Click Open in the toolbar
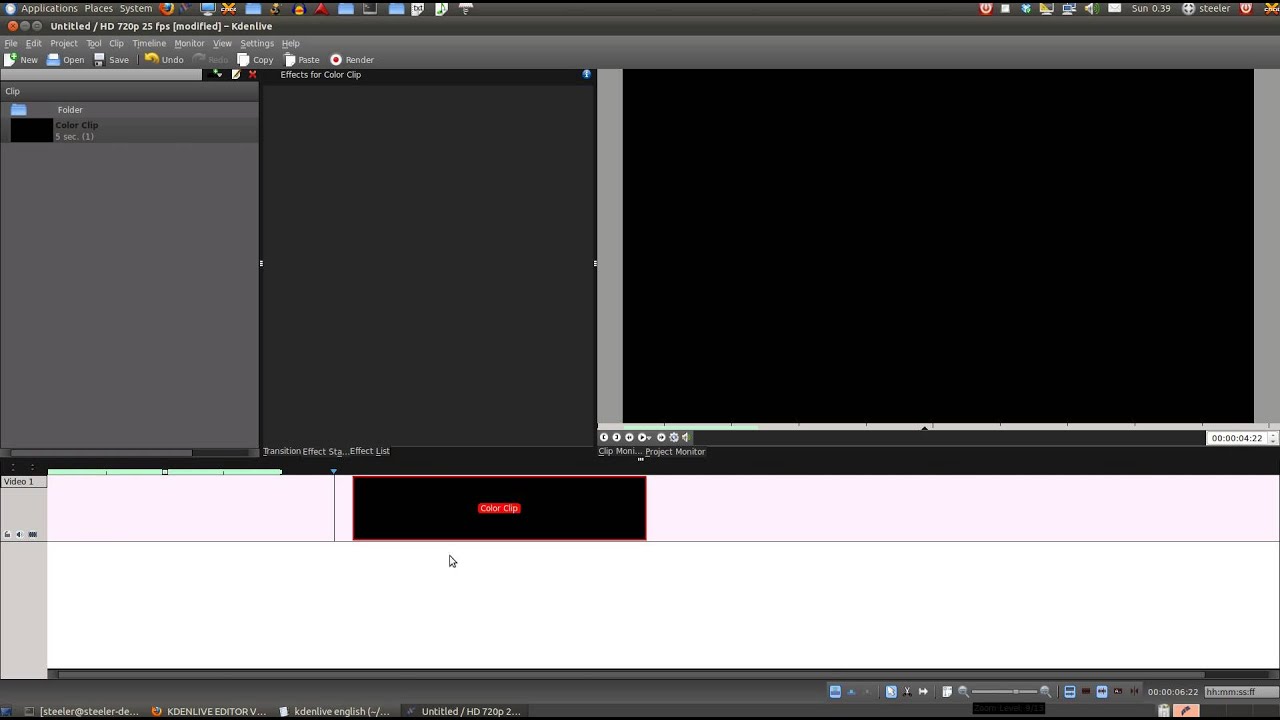The height and width of the screenshot is (720, 1280). click(x=65, y=60)
